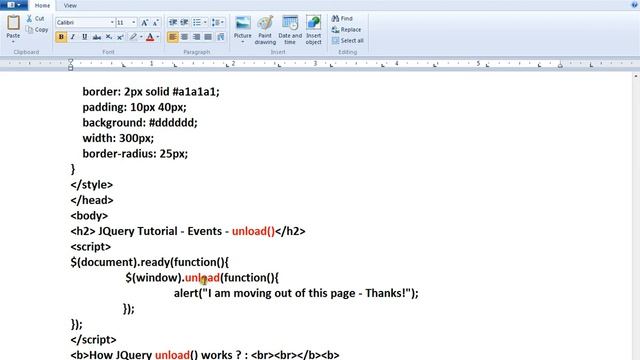Image resolution: width=640 pixels, height=360 pixels.
Task: Toggle Superscript formatting
Action: pos(120,37)
